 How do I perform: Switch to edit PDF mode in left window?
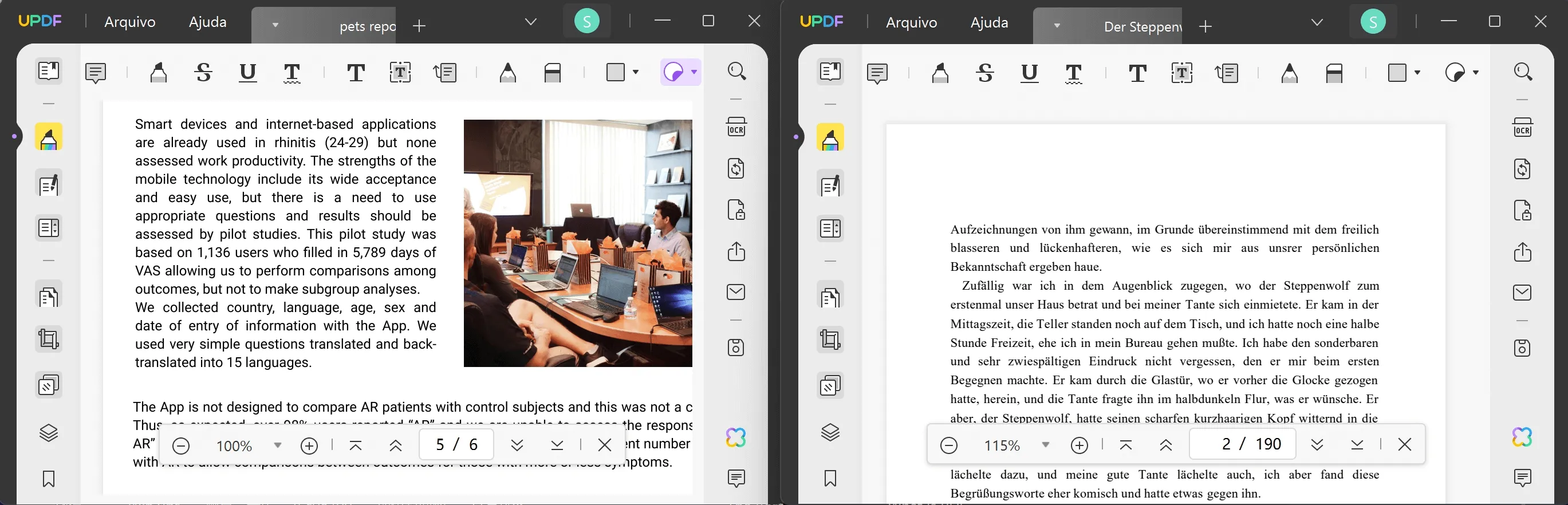tap(49, 184)
